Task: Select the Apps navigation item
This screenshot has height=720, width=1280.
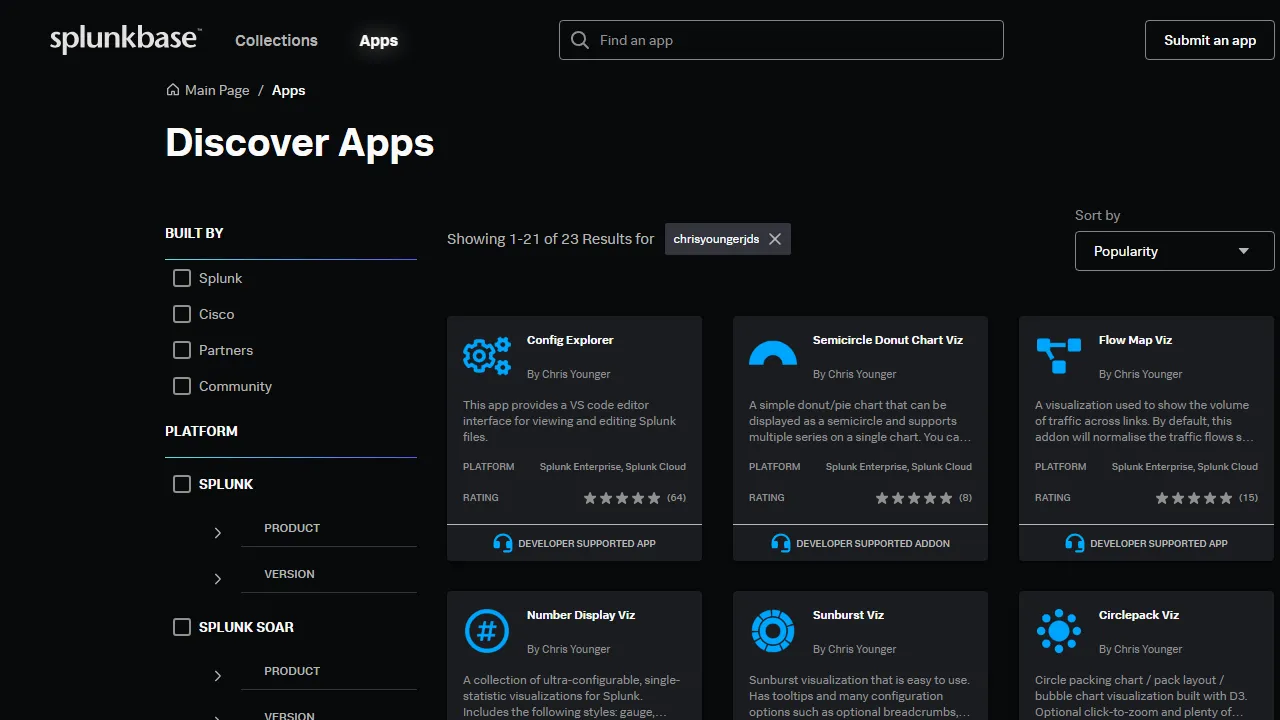Action: coord(378,41)
